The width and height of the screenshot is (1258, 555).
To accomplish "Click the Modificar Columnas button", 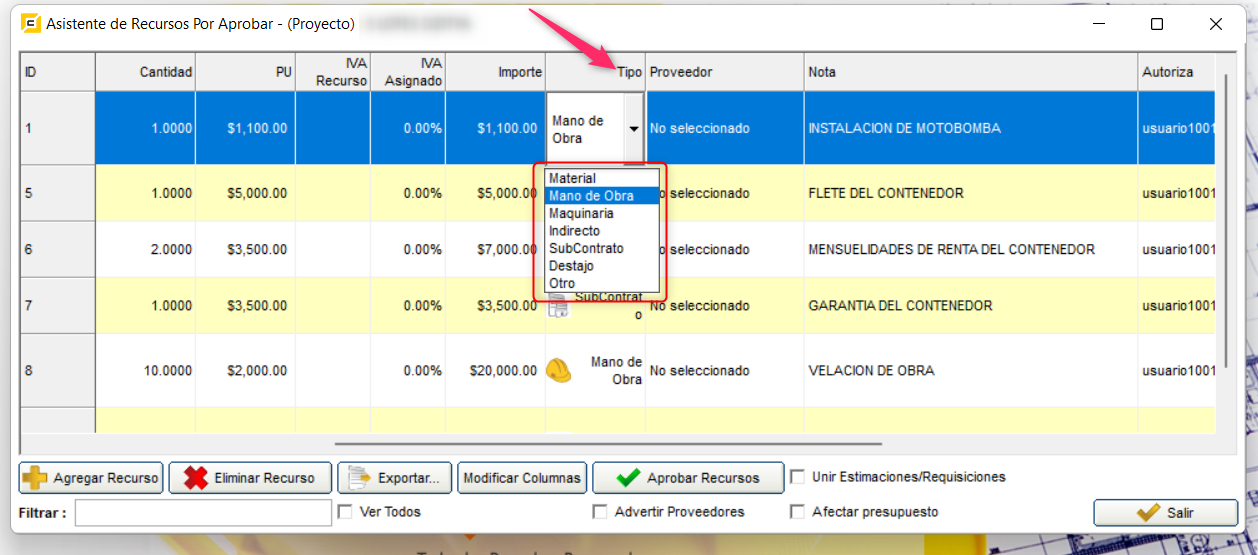I will pyautogui.click(x=521, y=478).
